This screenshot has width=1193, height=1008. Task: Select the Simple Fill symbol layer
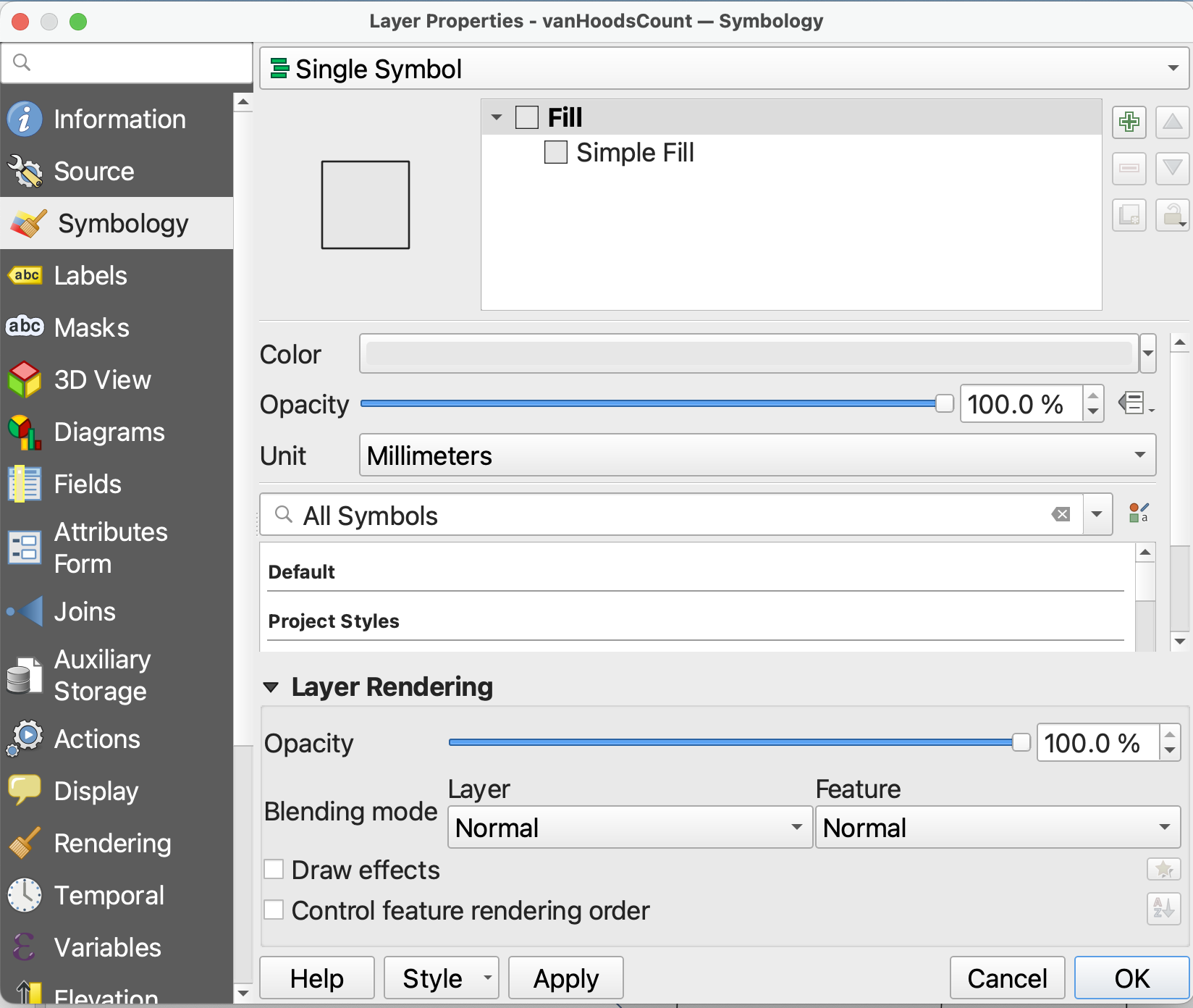[635, 153]
